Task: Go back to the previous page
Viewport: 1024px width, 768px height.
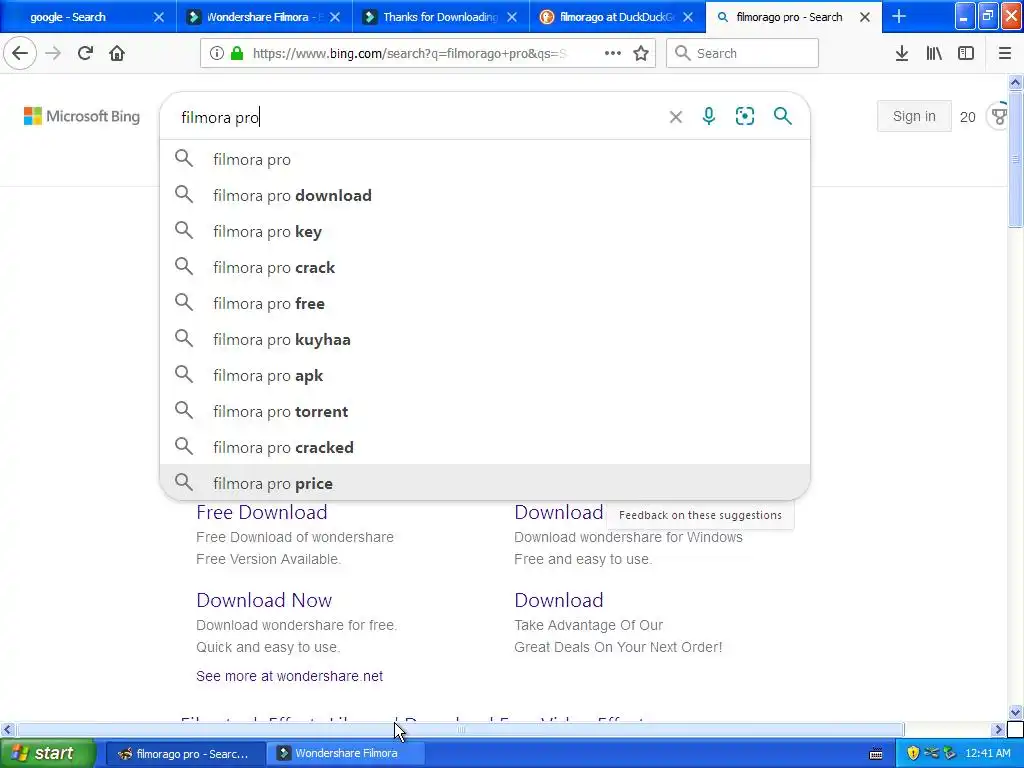Action: coord(20,54)
